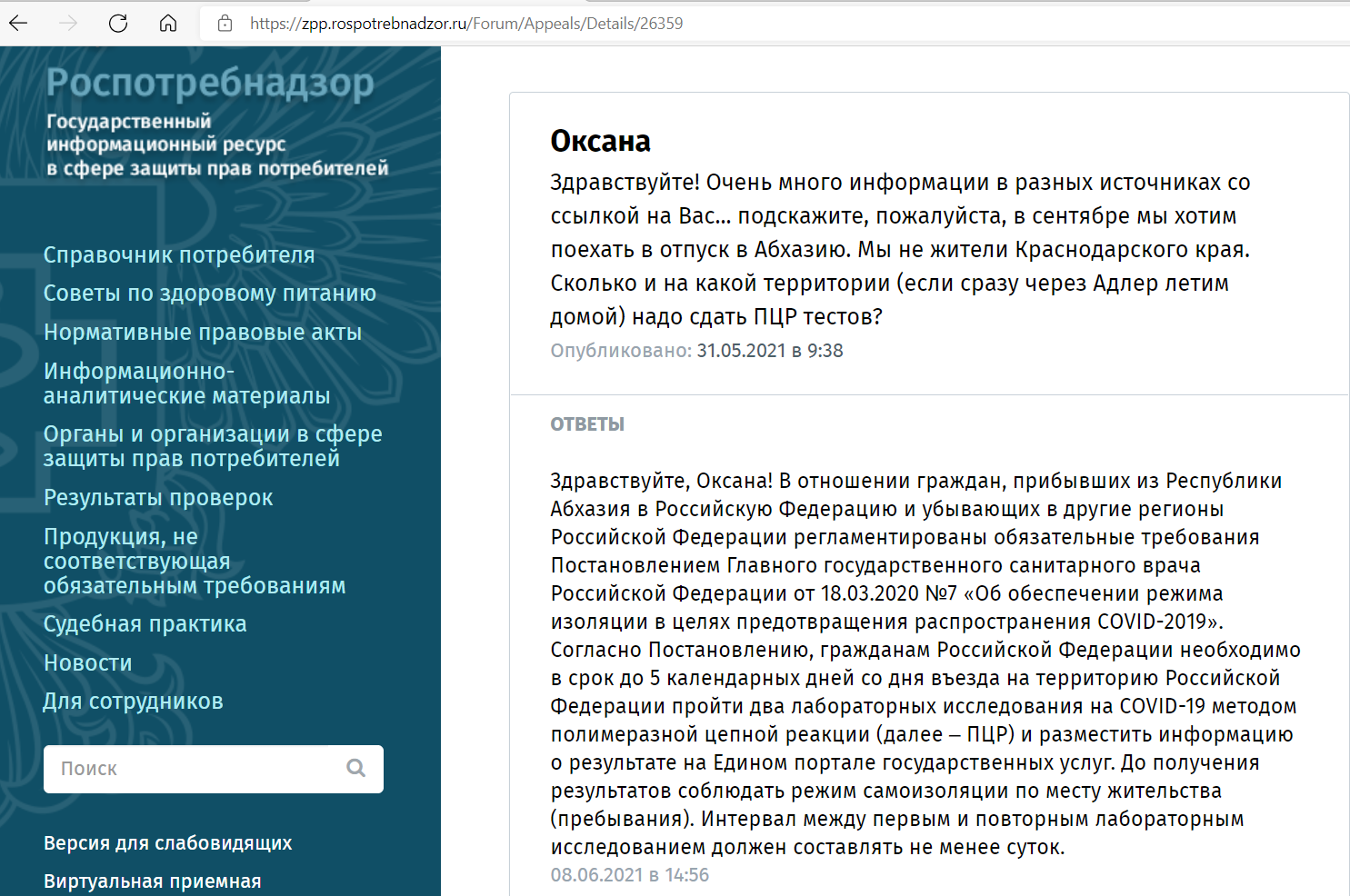Click the Роспотребнадзор site logo

coord(210,84)
